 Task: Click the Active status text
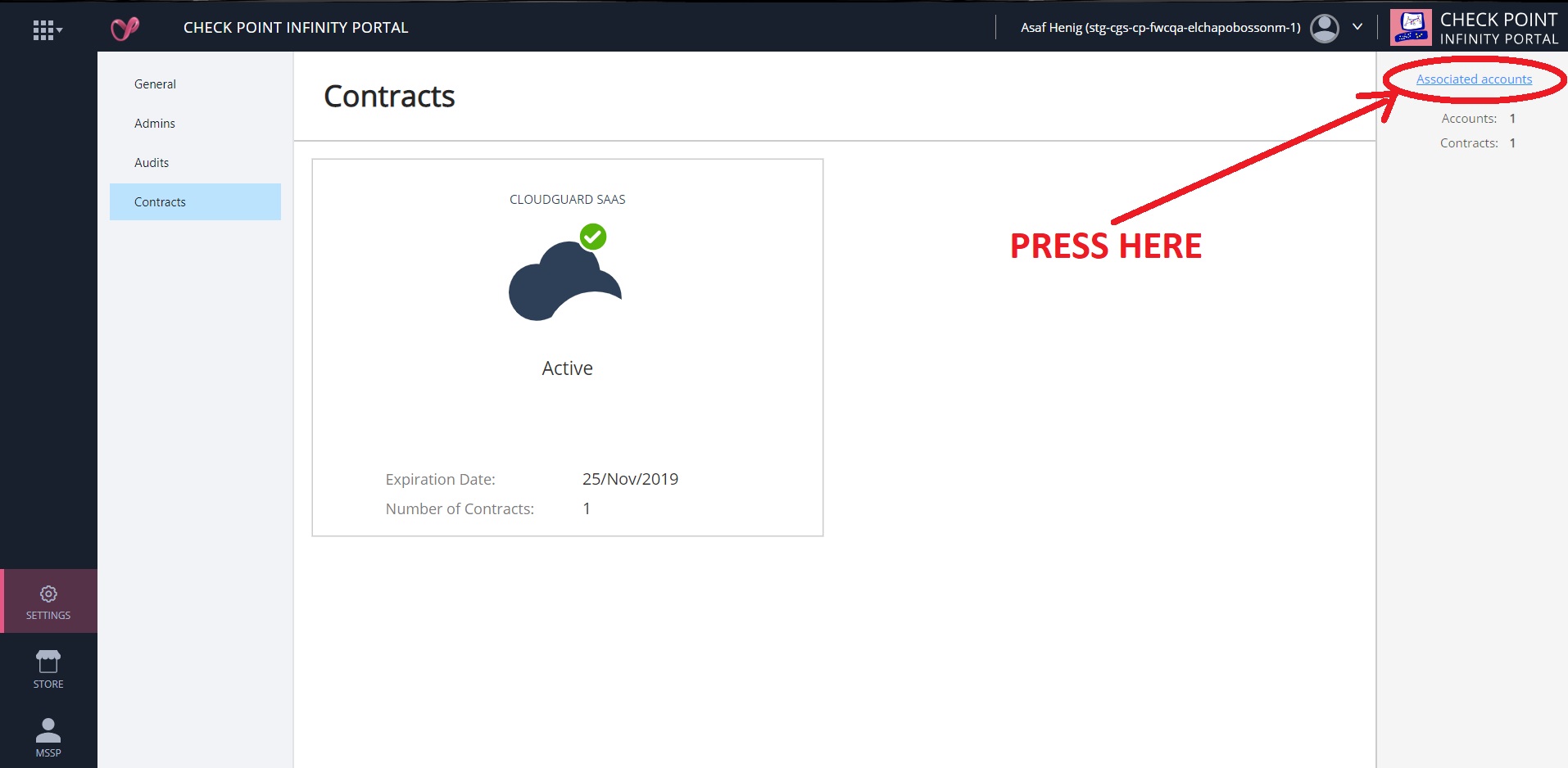pos(567,368)
